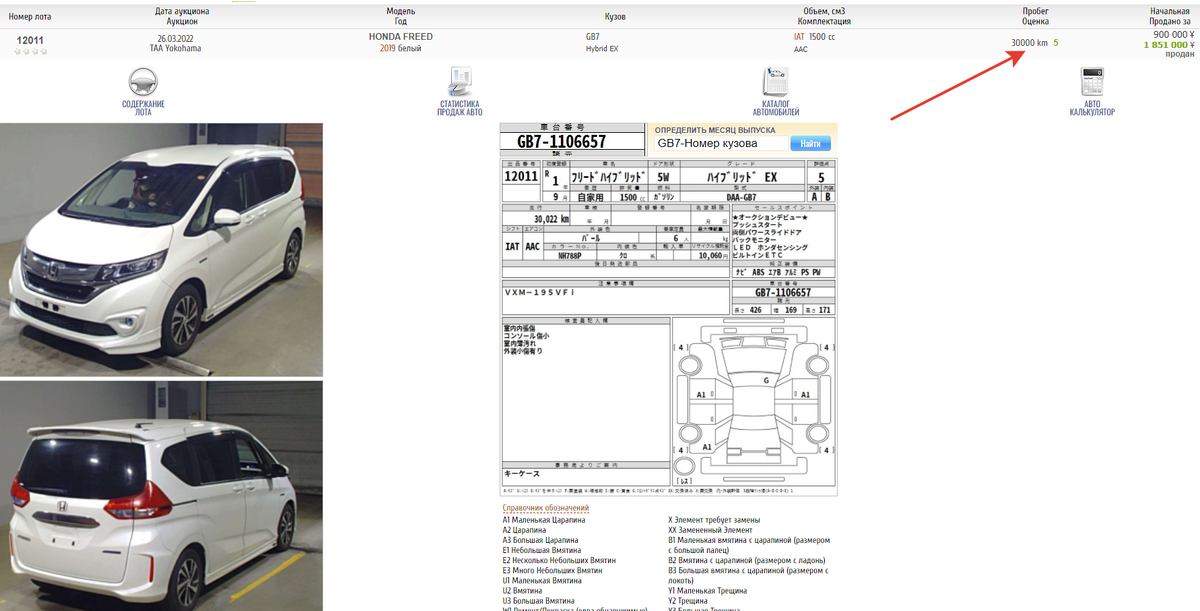The height and width of the screenshot is (611, 1200).
Task: Click the U3 Большая Вмятина legend entry
Action: [x=538, y=601]
